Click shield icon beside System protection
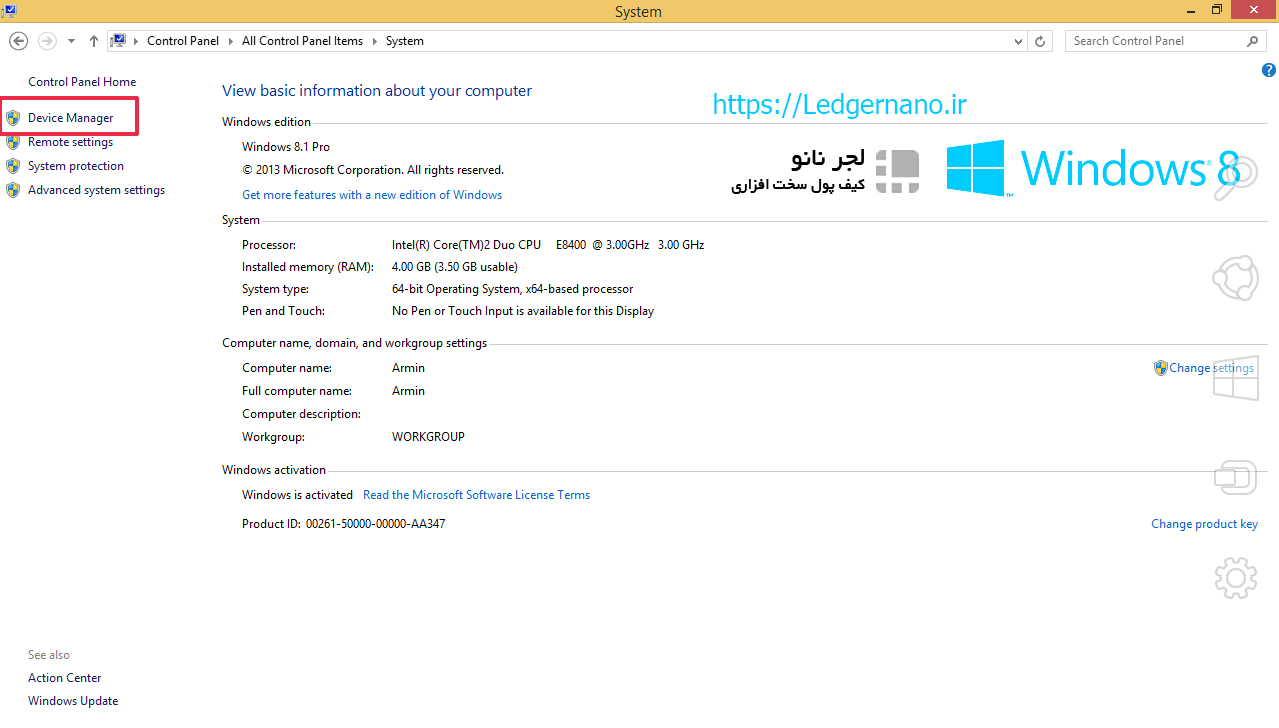 tap(13, 166)
